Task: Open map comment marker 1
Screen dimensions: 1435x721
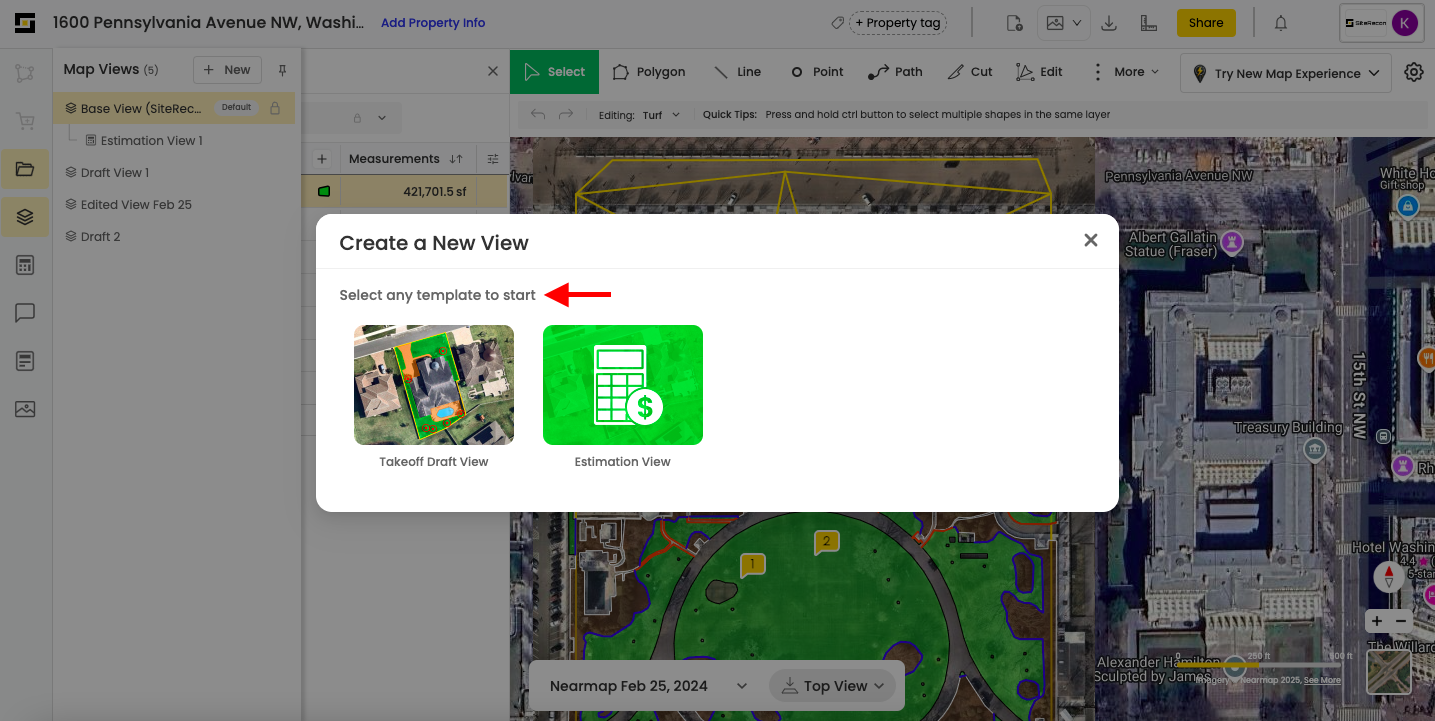Action: click(752, 565)
